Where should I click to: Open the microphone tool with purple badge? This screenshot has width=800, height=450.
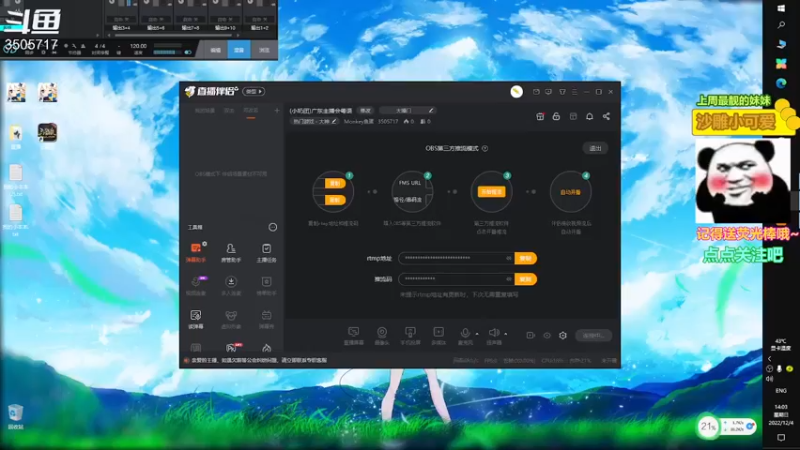(x=196, y=285)
